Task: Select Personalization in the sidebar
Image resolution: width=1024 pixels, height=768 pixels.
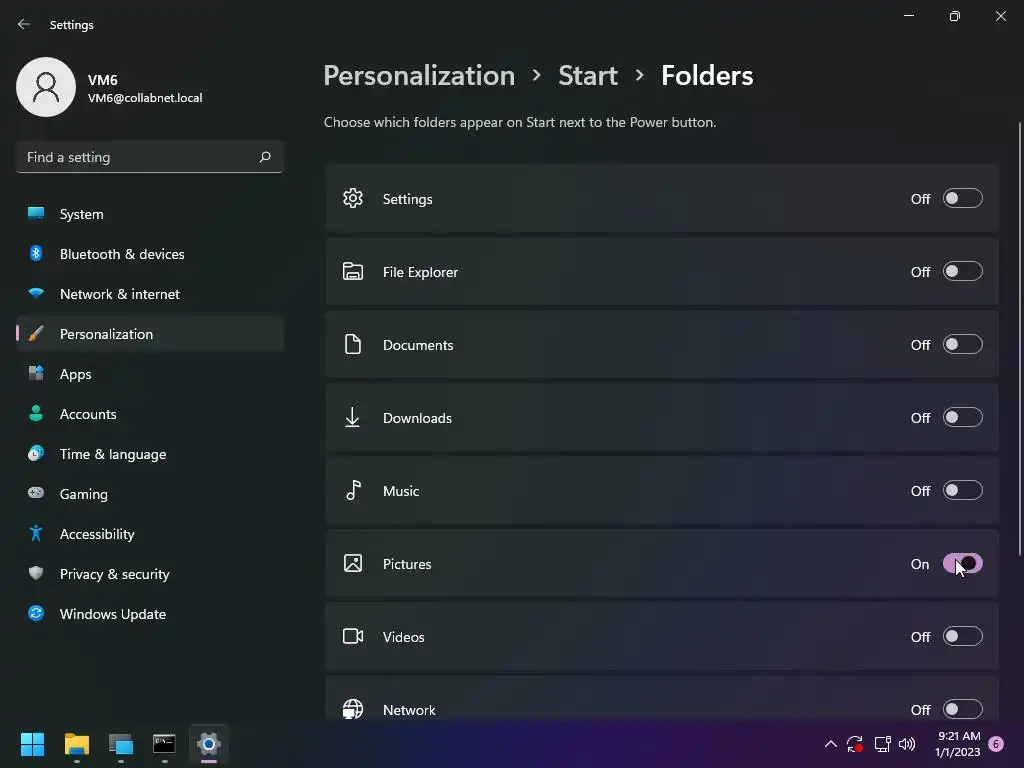Action: [150, 334]
